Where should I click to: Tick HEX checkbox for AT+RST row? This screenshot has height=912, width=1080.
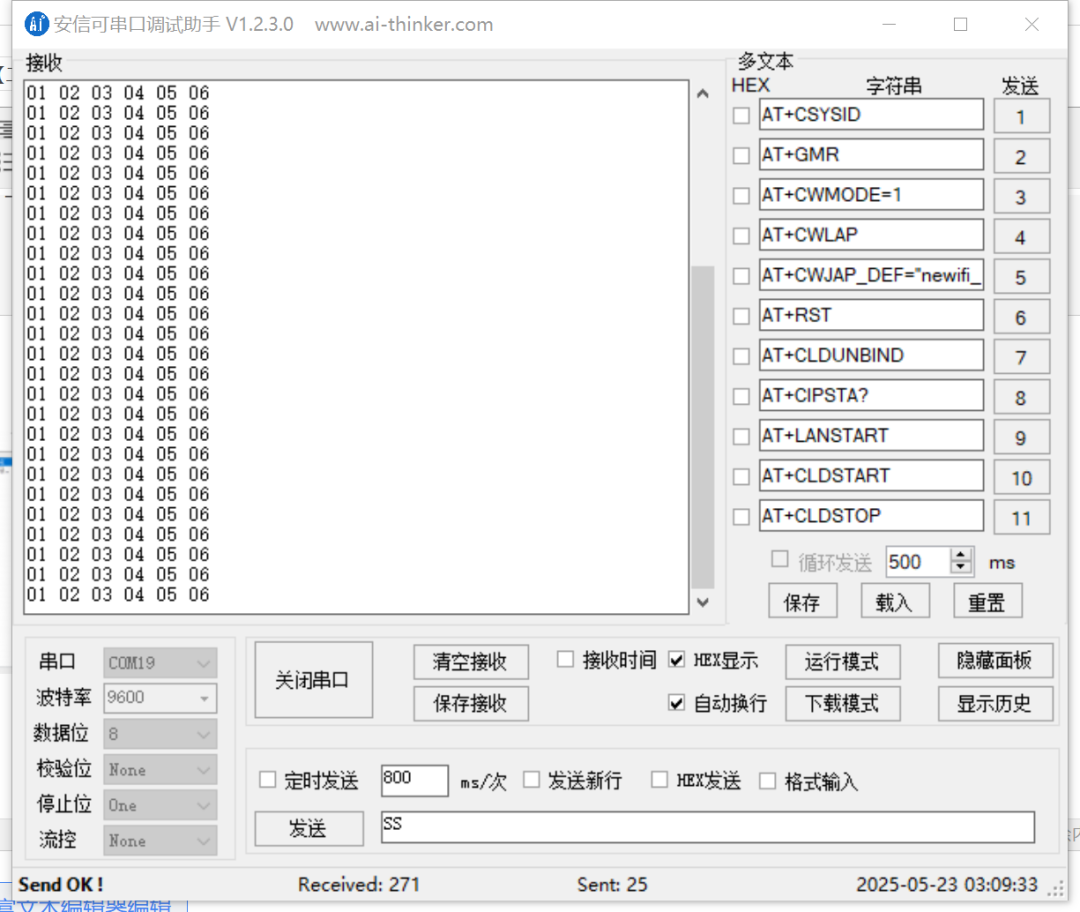pyautogui.click(x=741, y=316)
